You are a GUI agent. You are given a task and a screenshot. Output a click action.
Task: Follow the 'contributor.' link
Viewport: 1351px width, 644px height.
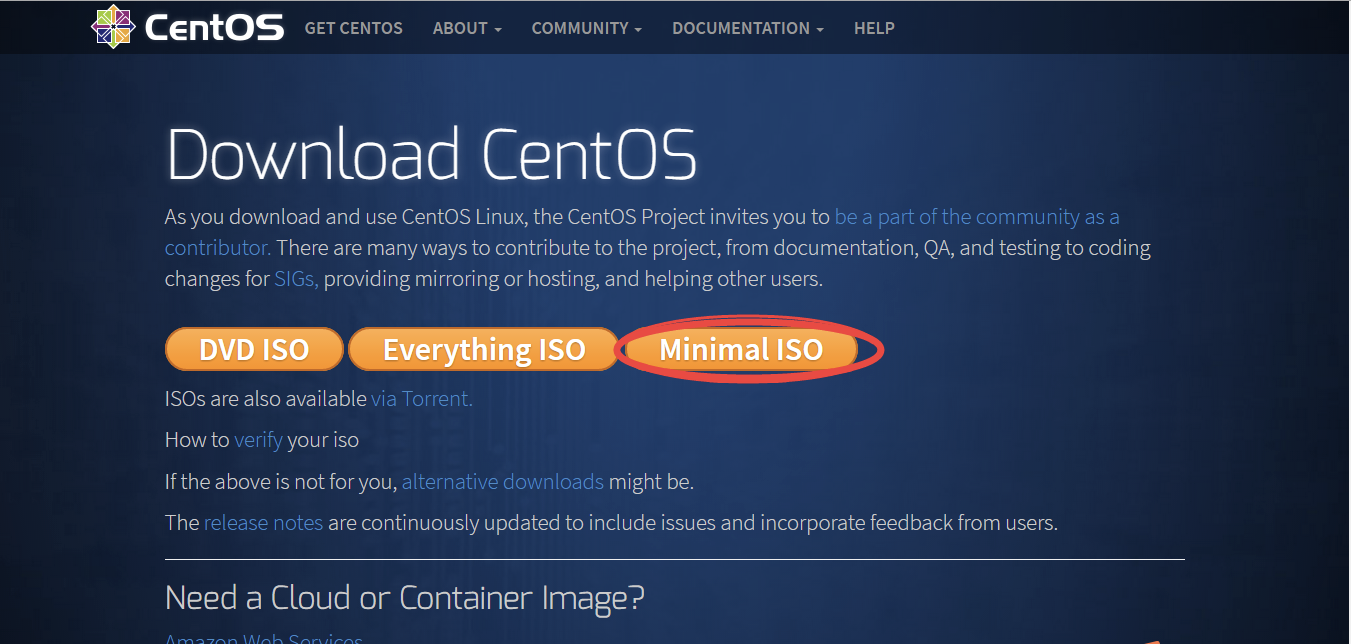tap(218, 247)
